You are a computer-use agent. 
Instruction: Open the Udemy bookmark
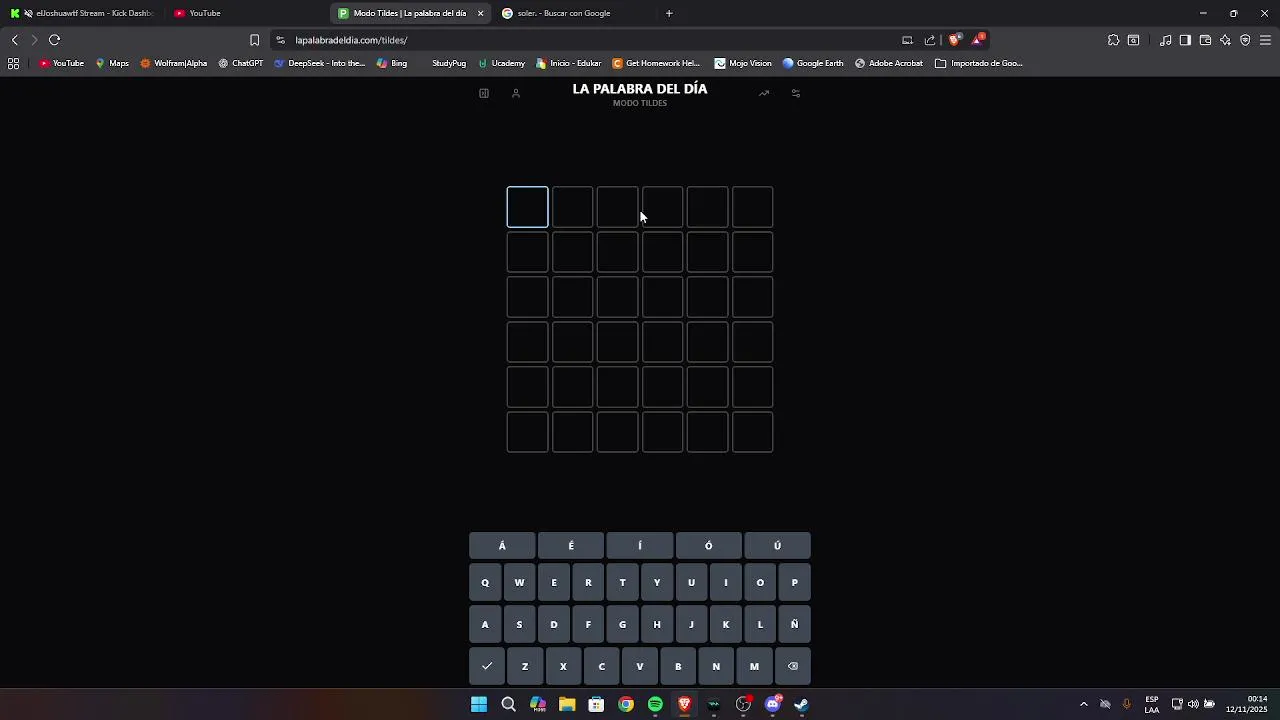(x=502, y=63)
